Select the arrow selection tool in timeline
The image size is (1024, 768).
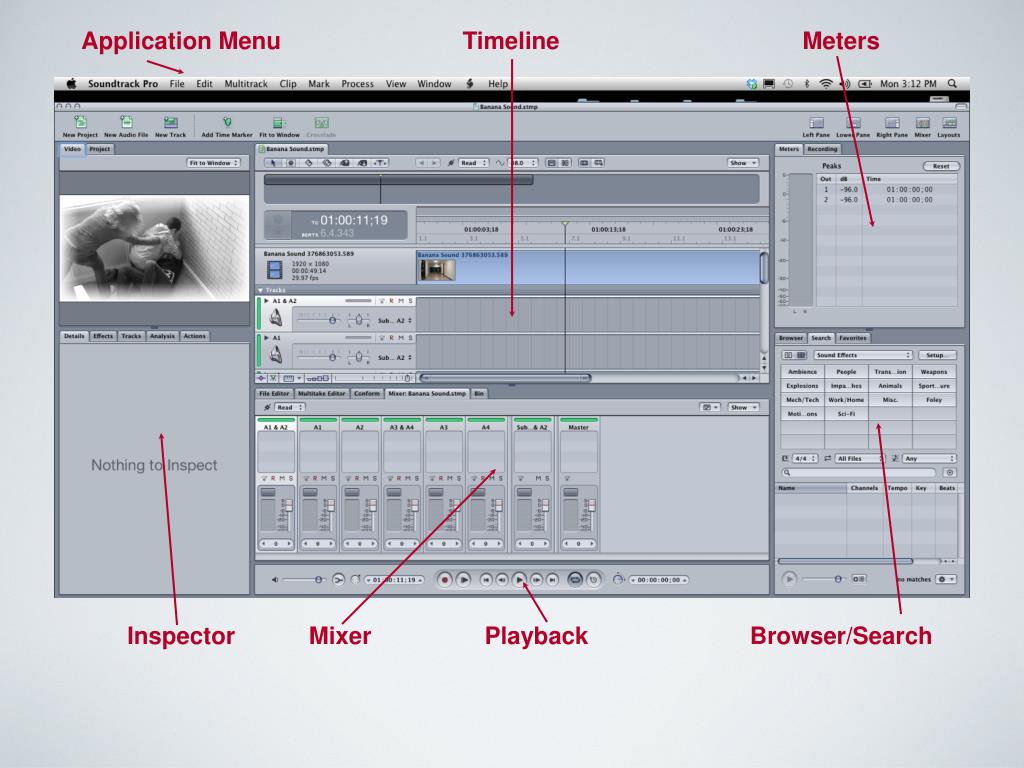click(x=274, y=163)
